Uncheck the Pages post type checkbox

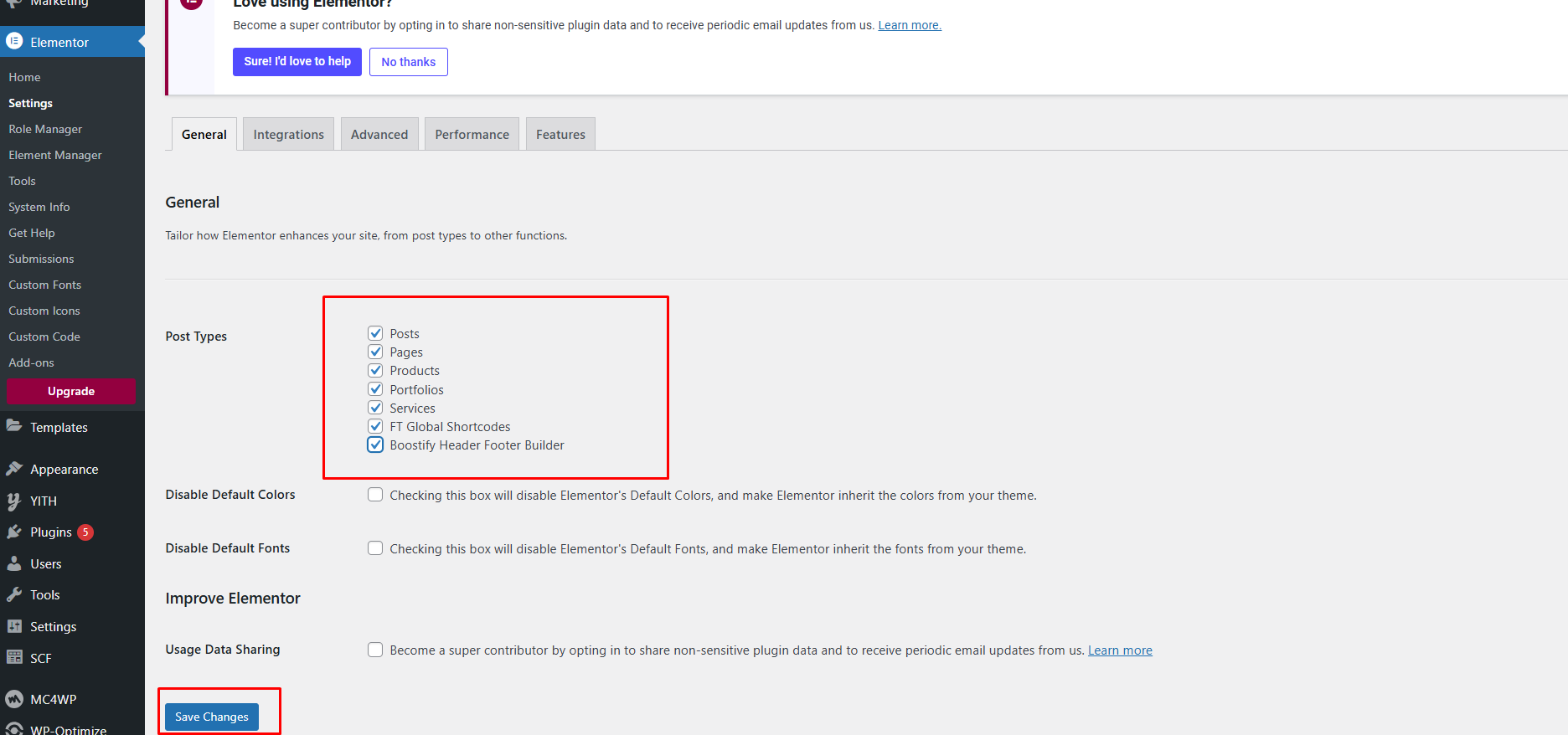375,352
